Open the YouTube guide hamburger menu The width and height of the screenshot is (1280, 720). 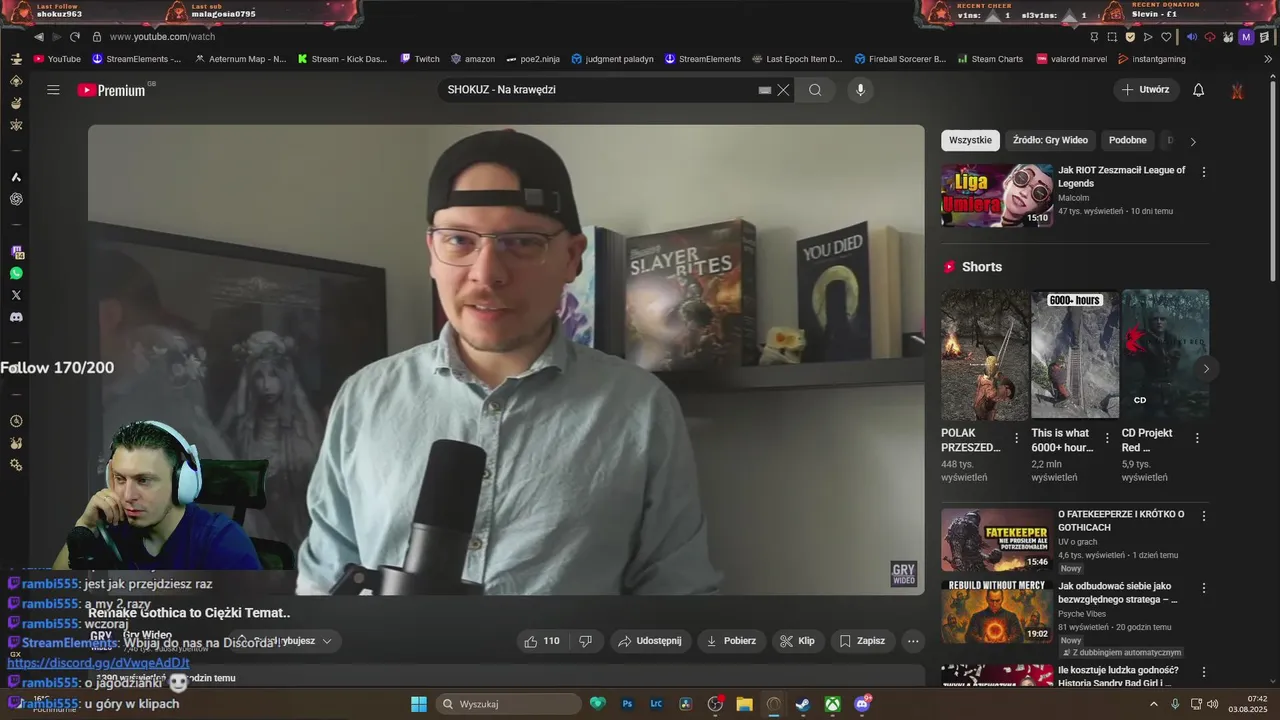53,90
